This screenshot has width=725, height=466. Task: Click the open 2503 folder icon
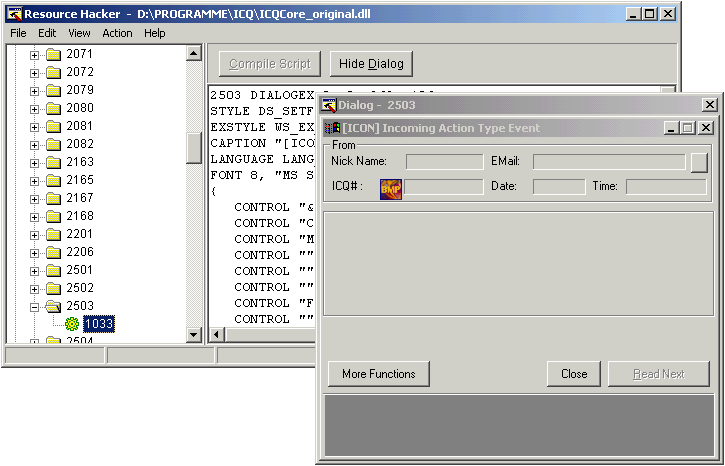click(53, 306)
